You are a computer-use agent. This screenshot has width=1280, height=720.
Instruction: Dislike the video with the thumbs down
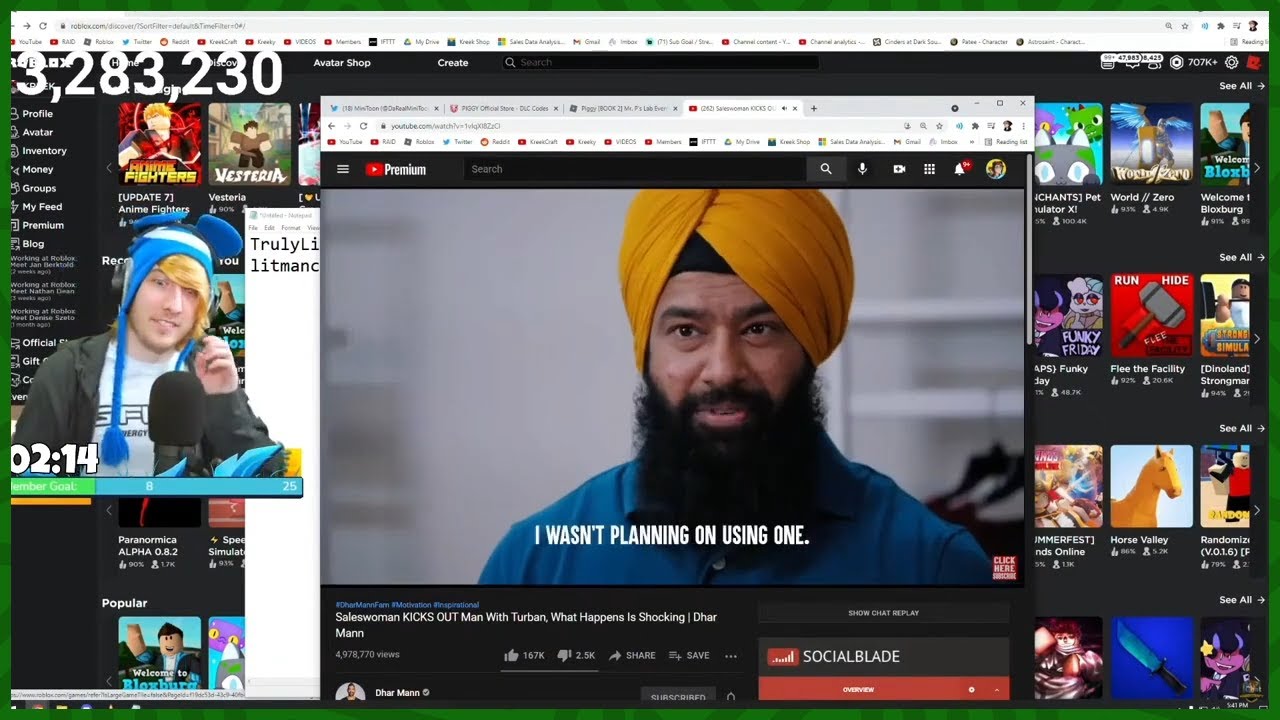[576, 656]
